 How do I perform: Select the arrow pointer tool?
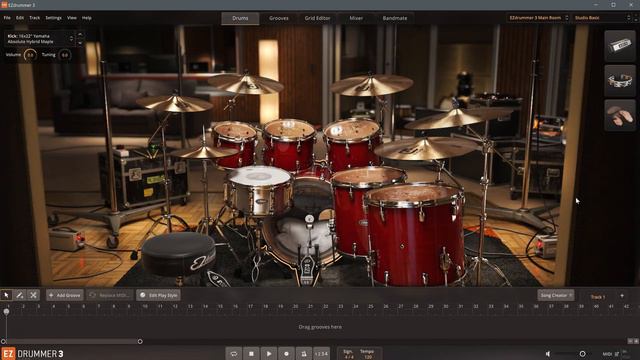(x=6, y=295)
